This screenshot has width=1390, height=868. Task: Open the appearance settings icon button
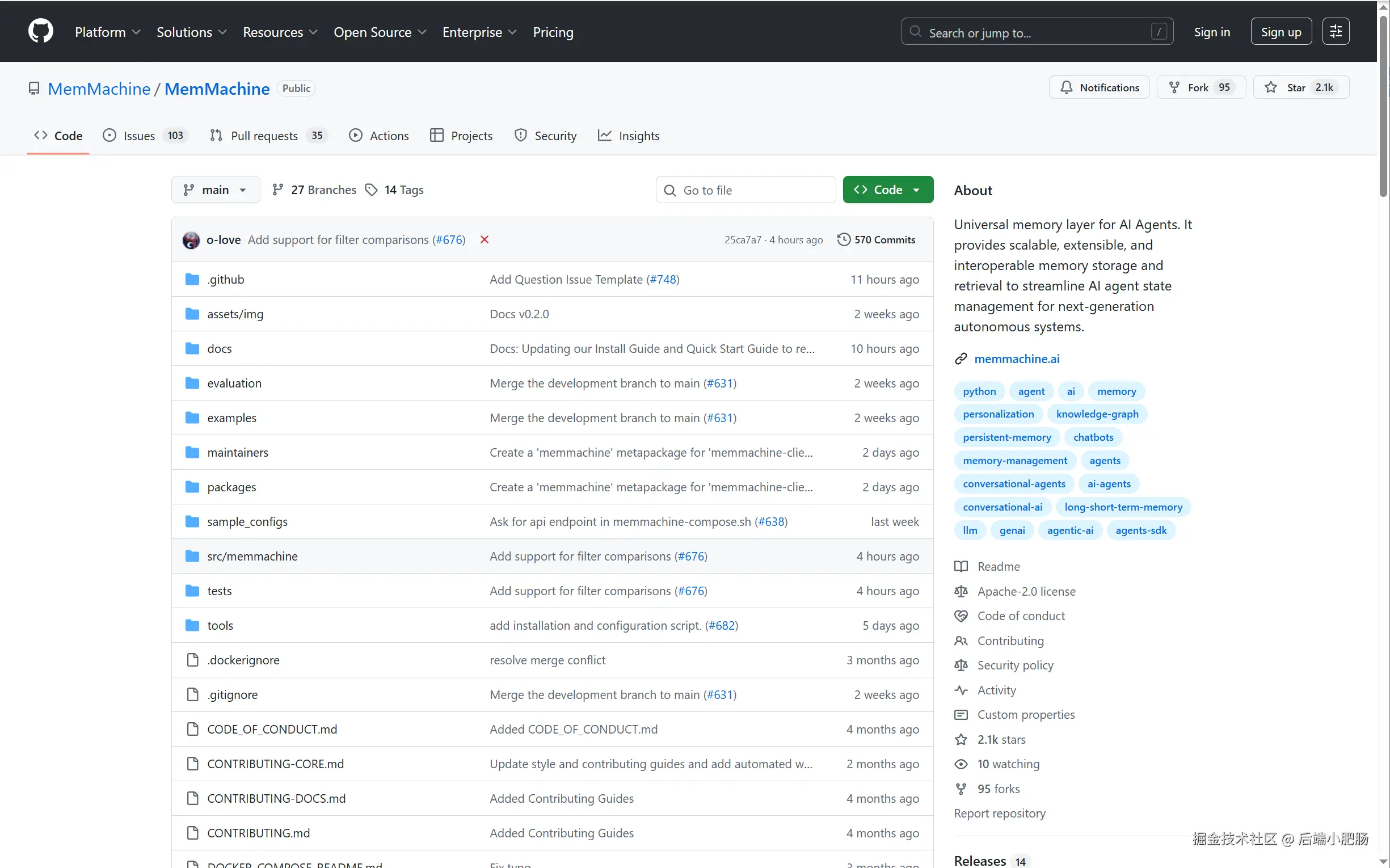click(x=1336, y=32)
